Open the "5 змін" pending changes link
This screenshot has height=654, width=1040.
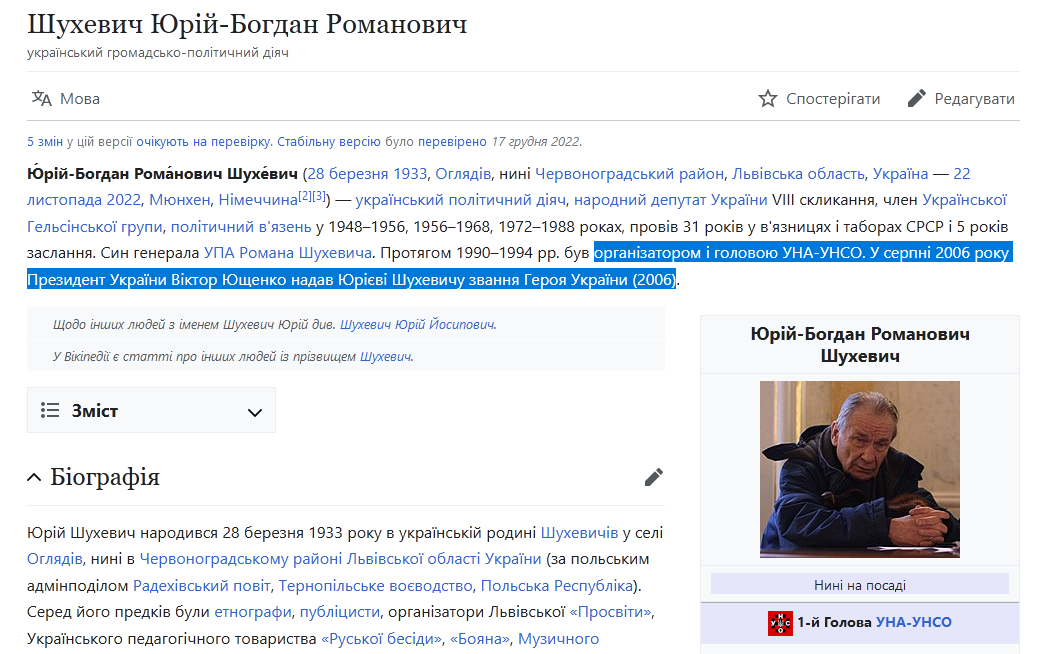(x=45, y=141)
